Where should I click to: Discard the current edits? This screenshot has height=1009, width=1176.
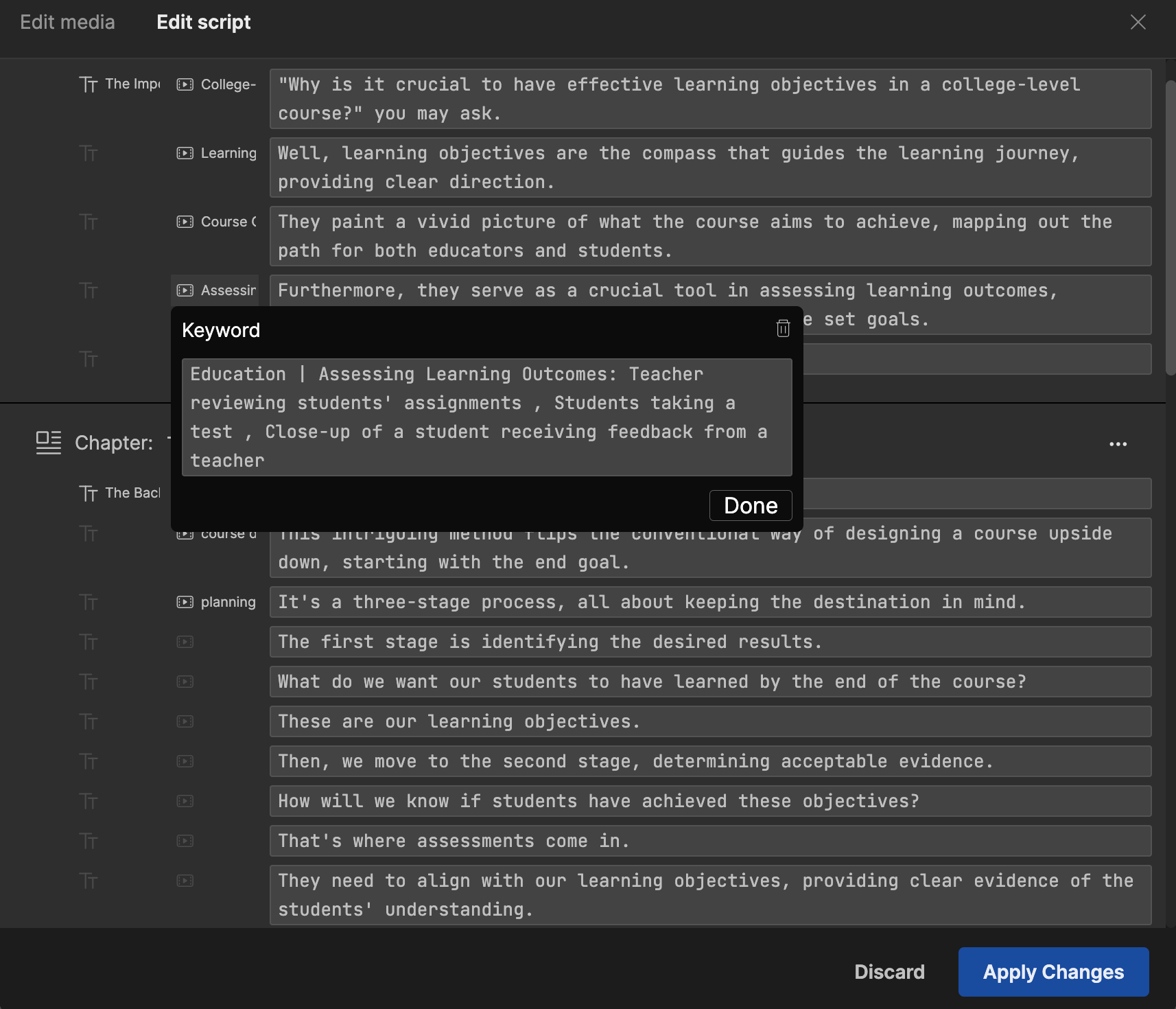click(x=889, y=971)
